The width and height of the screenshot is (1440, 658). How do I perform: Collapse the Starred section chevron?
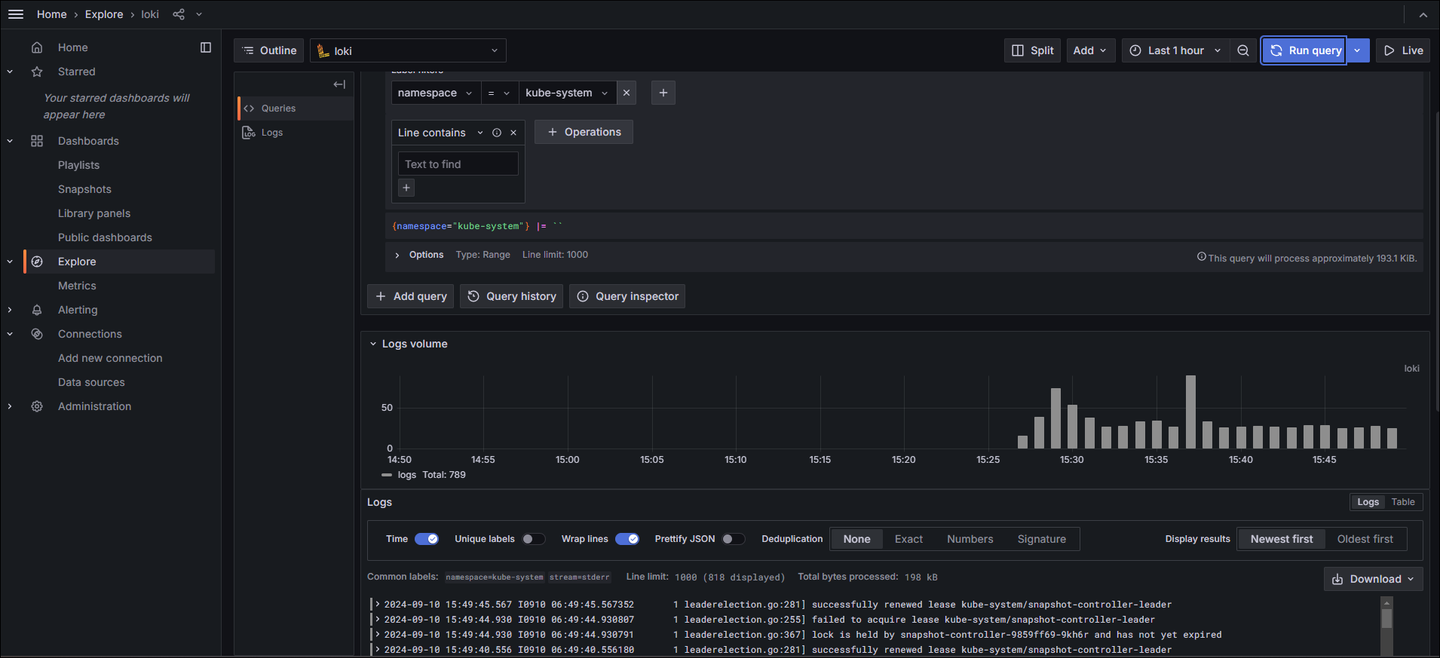coord(10,71)
